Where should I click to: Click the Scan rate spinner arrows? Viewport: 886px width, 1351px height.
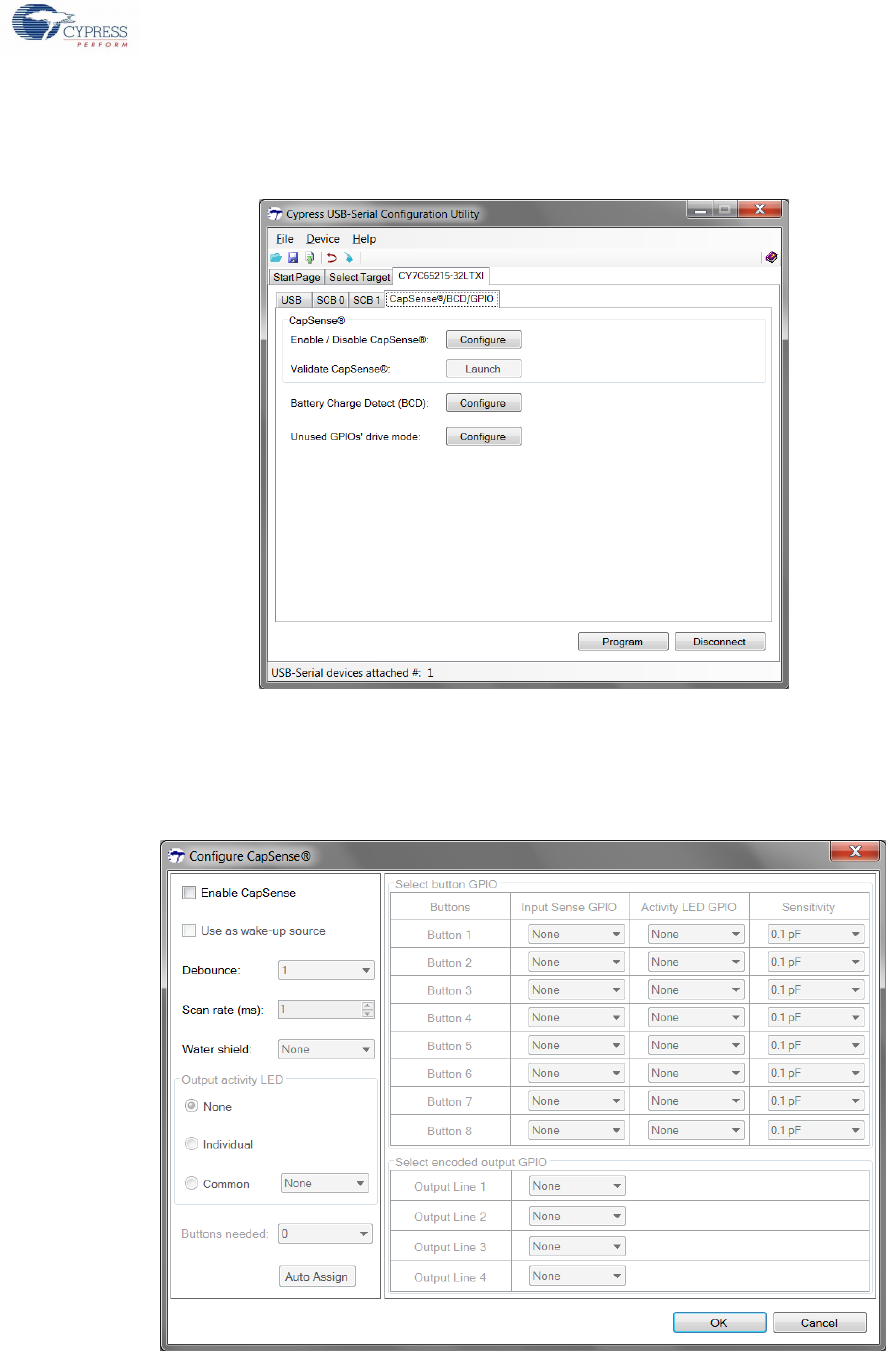pos(367,1009)
